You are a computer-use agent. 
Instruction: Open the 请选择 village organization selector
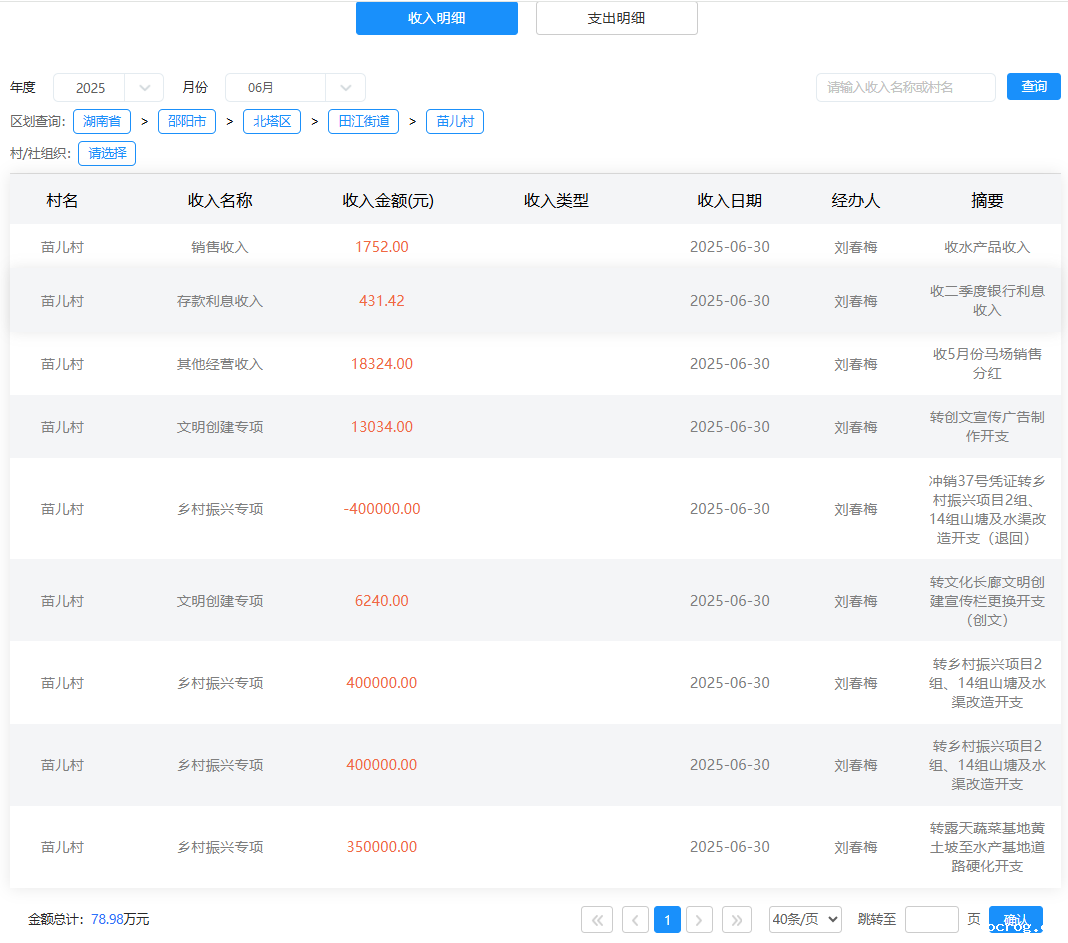pos(107,154)
